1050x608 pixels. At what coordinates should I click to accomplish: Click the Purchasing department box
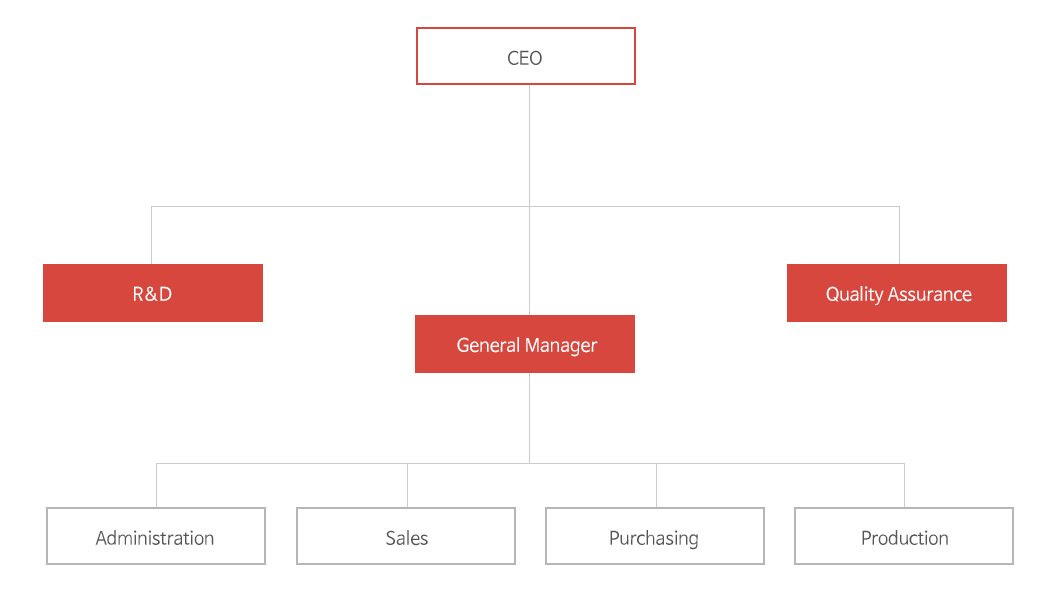pos(655,536)
